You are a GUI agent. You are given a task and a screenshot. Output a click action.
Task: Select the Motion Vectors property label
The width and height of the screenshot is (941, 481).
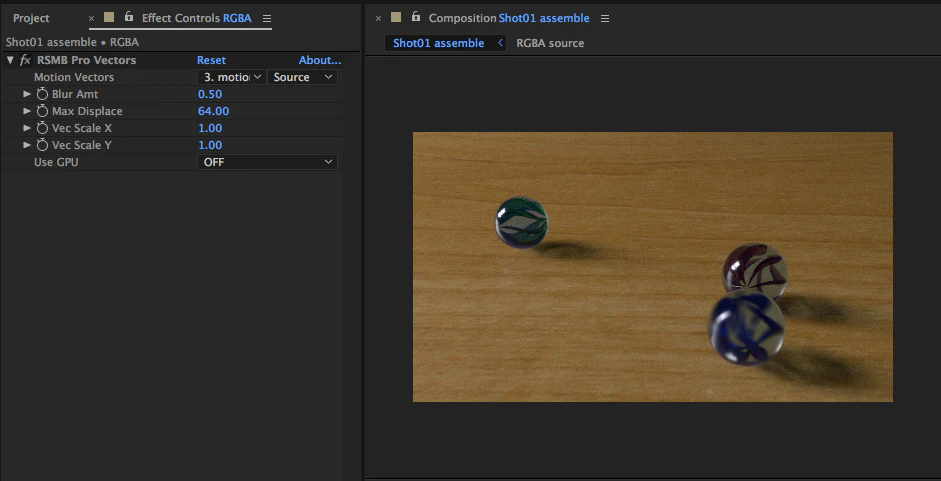74,77
